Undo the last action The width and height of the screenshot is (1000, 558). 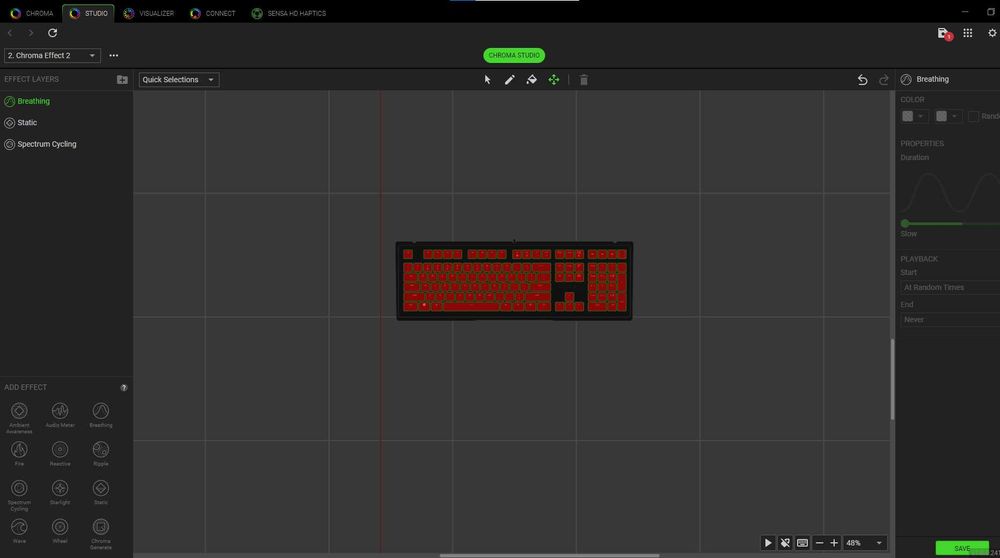[862, 80]
